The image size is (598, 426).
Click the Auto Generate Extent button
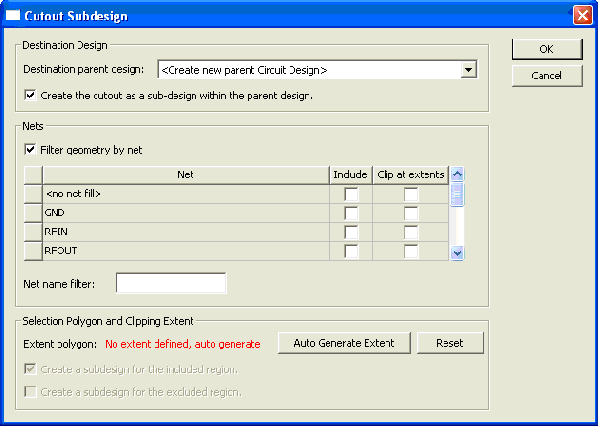coord(344,343)
